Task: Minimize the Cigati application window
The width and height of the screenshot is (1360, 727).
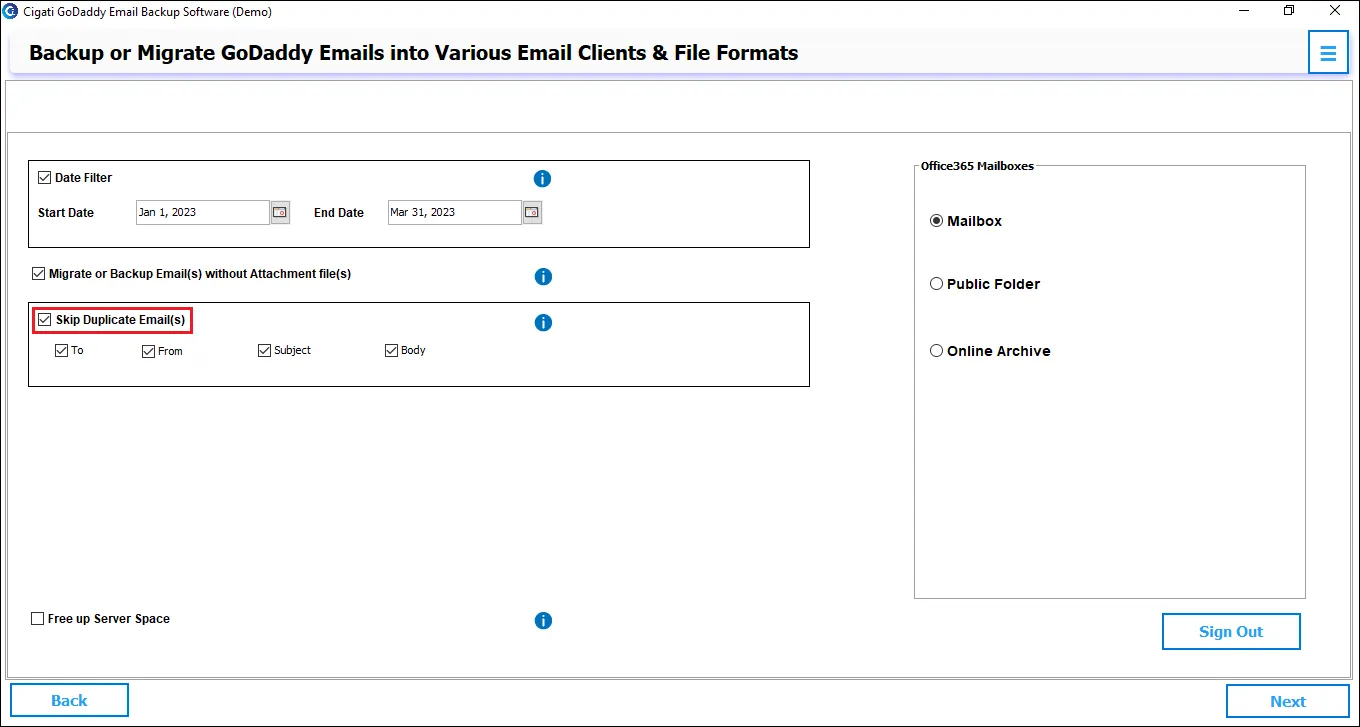Action: tap(1243, 11)
